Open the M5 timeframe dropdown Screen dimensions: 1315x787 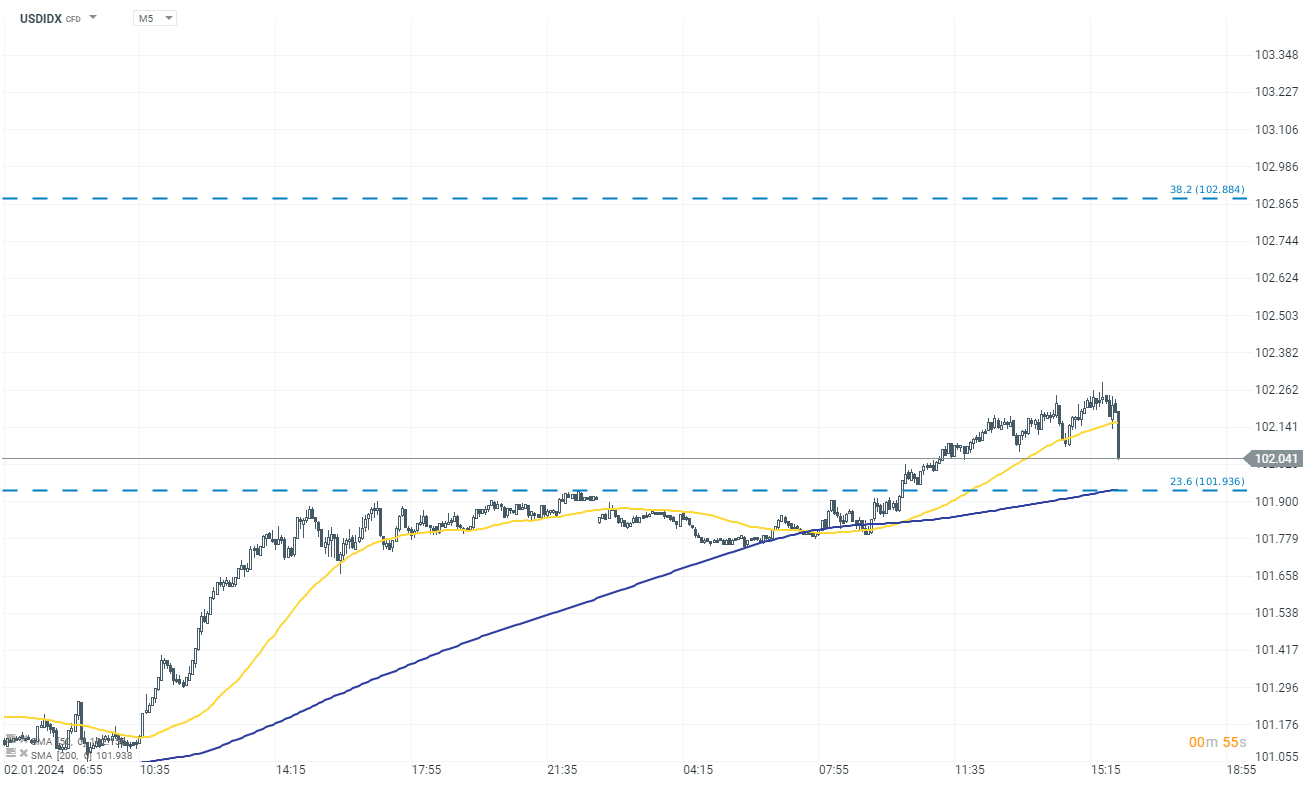coord(154,18)
